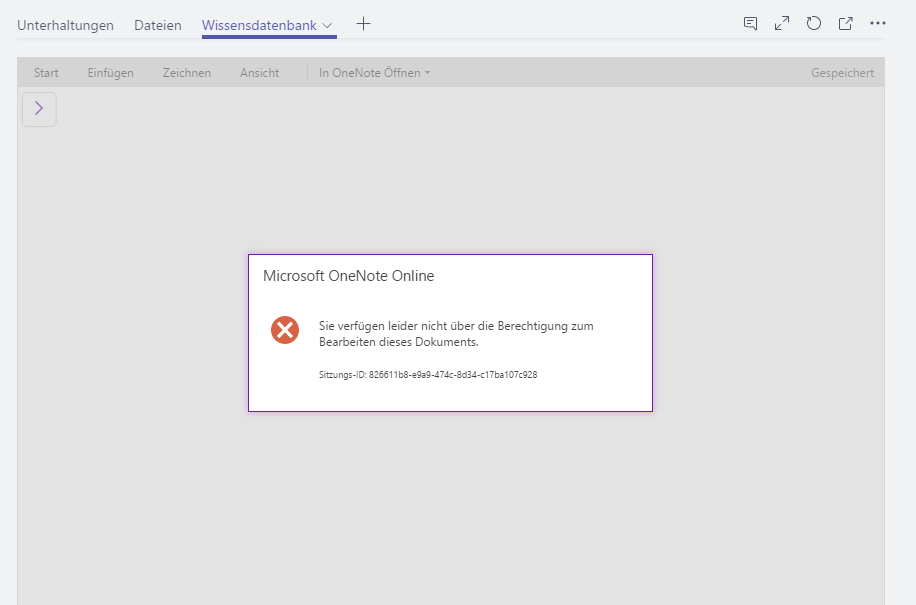916x605 pixels.
Task: Open the Zeichnen ribbon tab
Action: [187, 73]
